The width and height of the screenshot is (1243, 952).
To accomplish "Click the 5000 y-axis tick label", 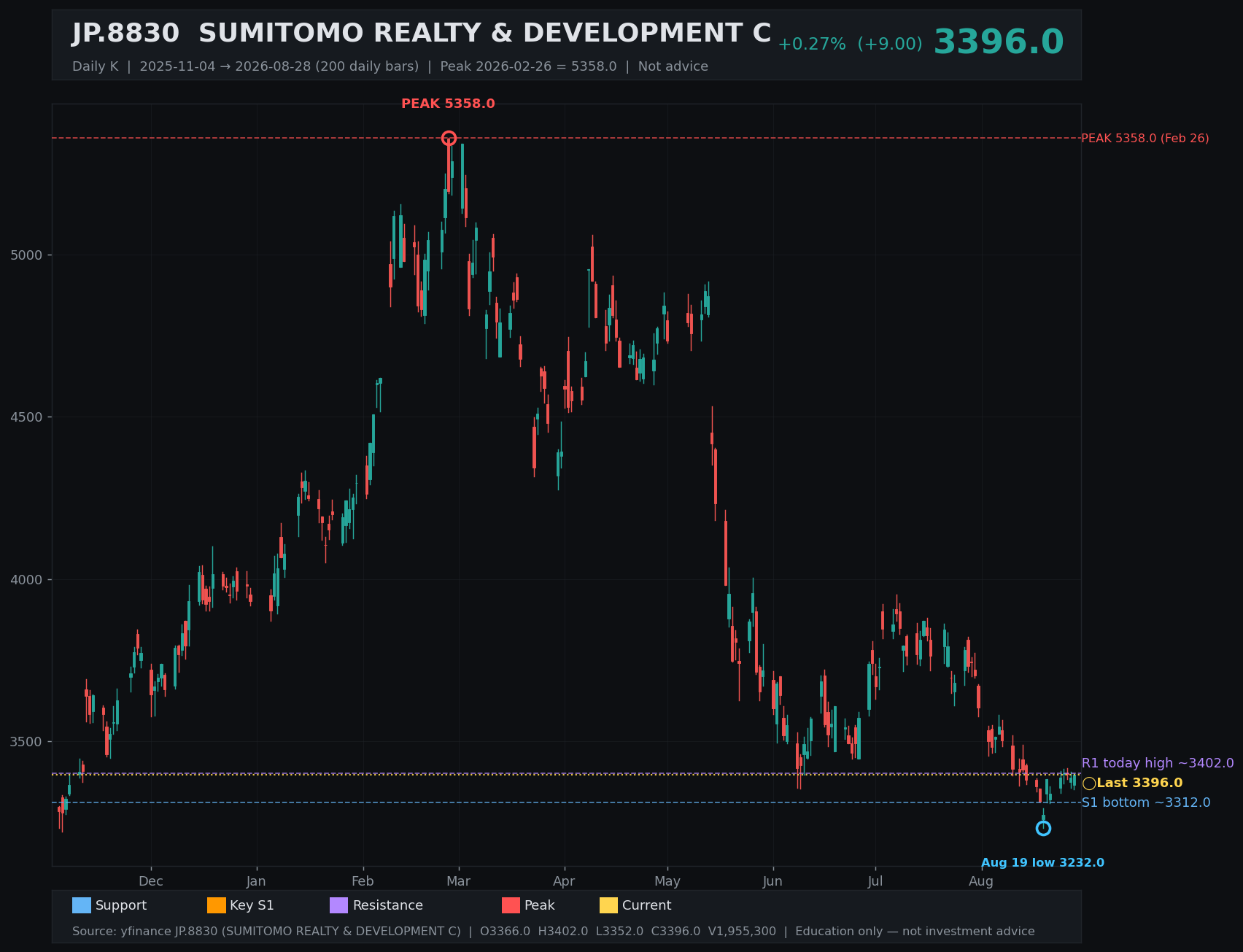I will 27,255.
